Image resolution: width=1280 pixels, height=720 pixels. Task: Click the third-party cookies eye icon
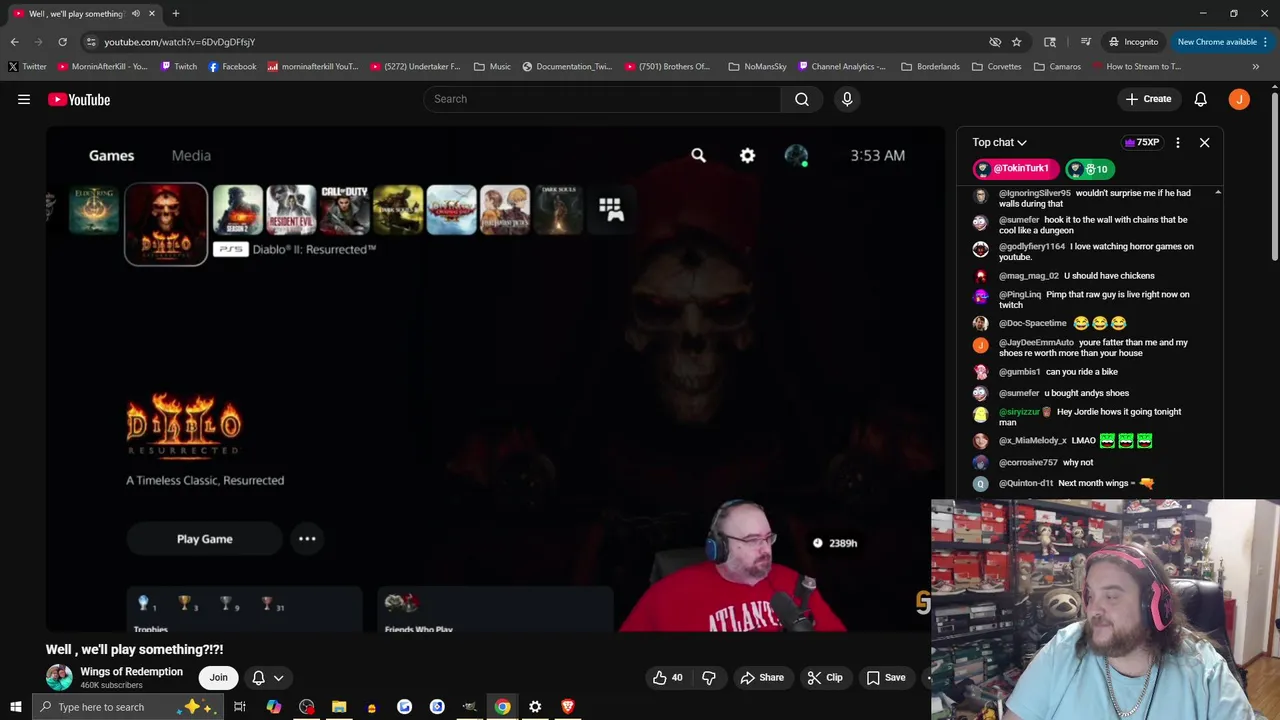click(x=995, y=42)
